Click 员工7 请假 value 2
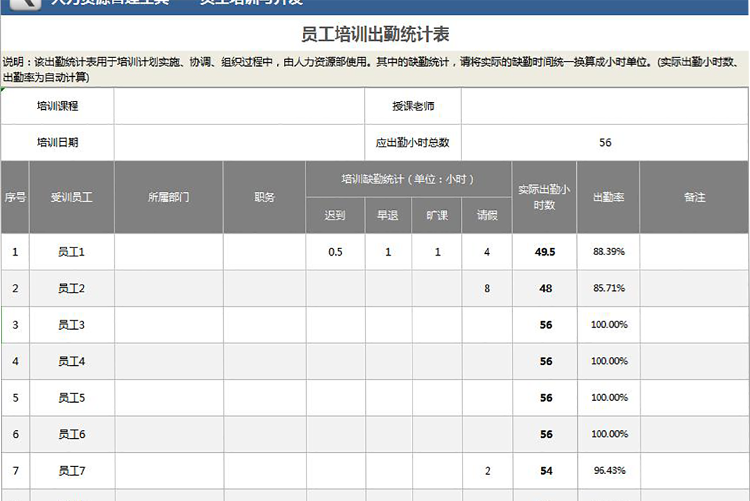Screen dimensions: 750x501 (487, 471)
